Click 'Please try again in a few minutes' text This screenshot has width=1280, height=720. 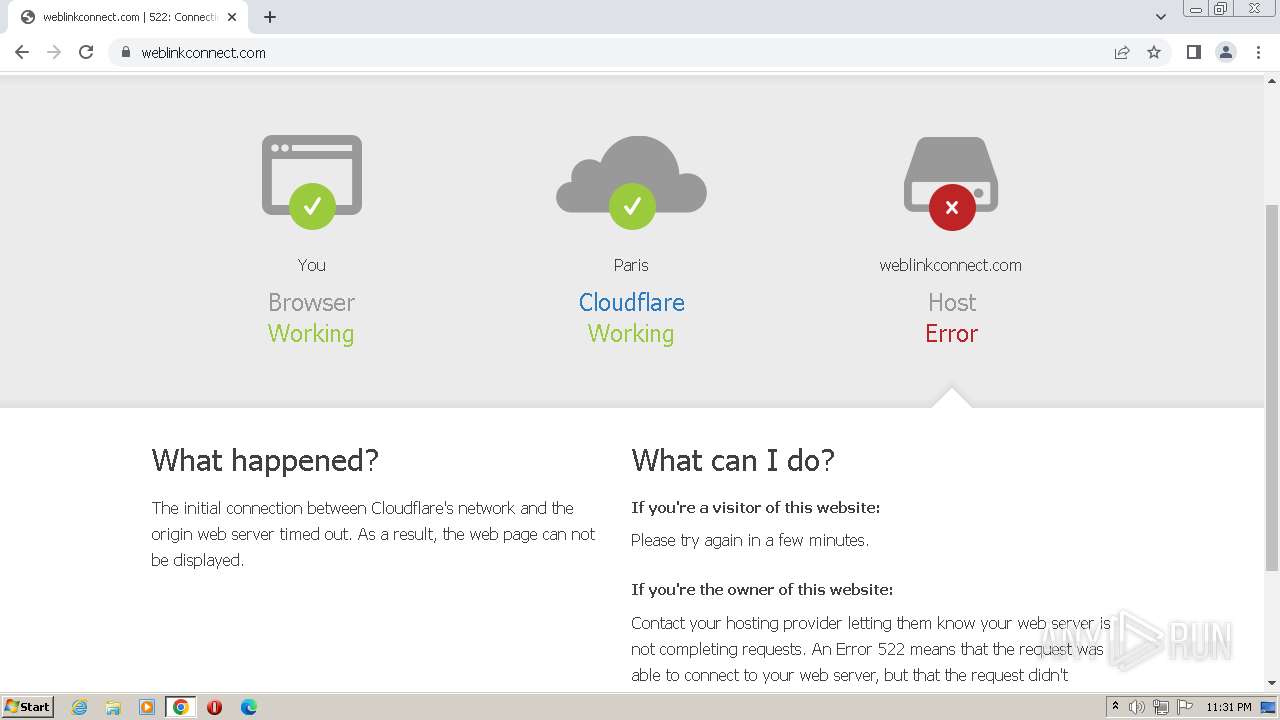(x=750, y=540)
